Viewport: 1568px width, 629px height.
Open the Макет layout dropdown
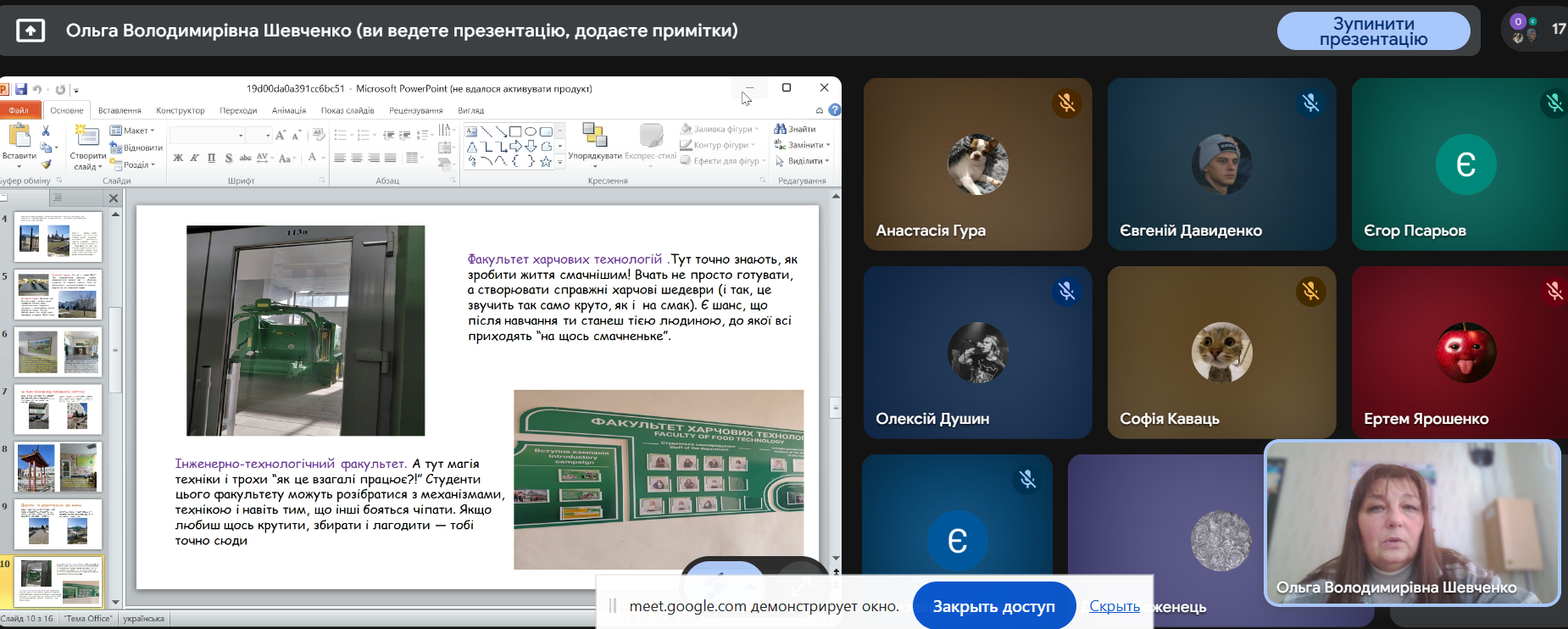click(x=133, y=131)
